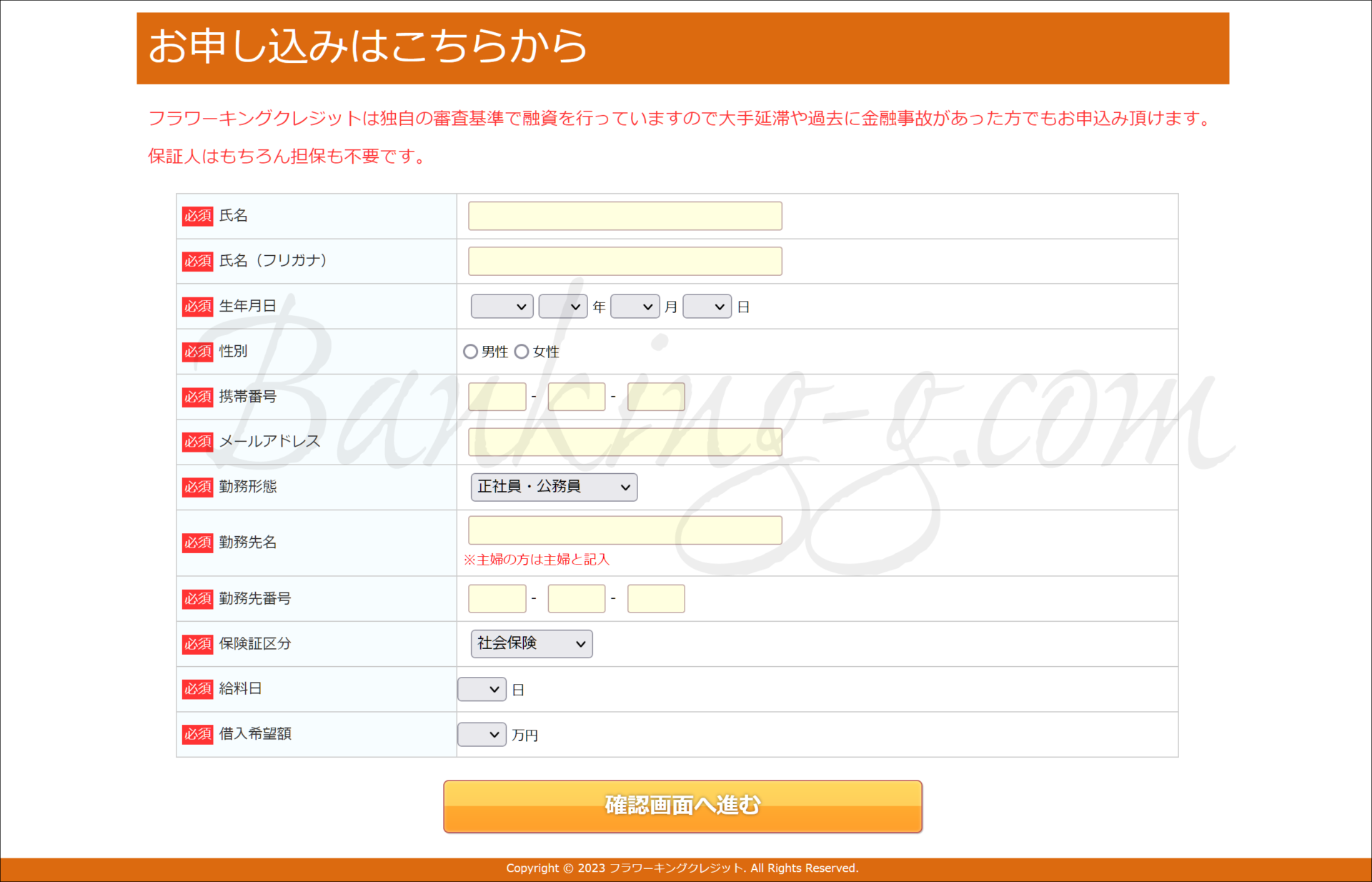Open the birth day dropdown
The image size is (1372, 882).
[x=707, y=307]
